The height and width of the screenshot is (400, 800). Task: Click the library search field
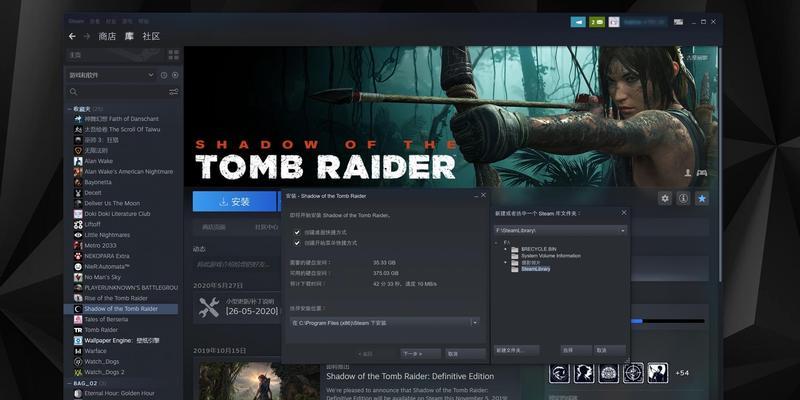click(118, 92)
